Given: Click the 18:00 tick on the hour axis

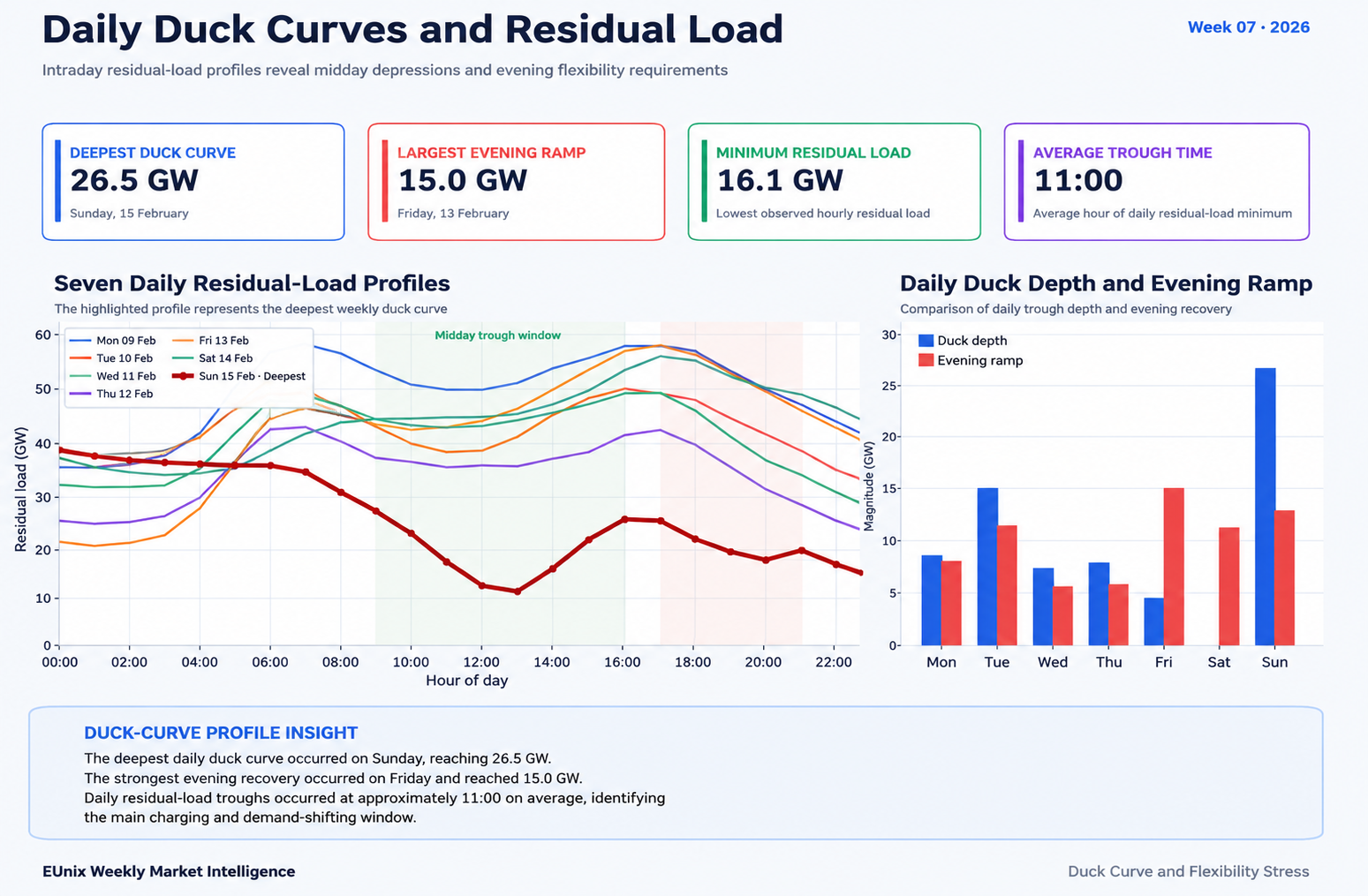Looking at the screenshot, I should 692,662.
